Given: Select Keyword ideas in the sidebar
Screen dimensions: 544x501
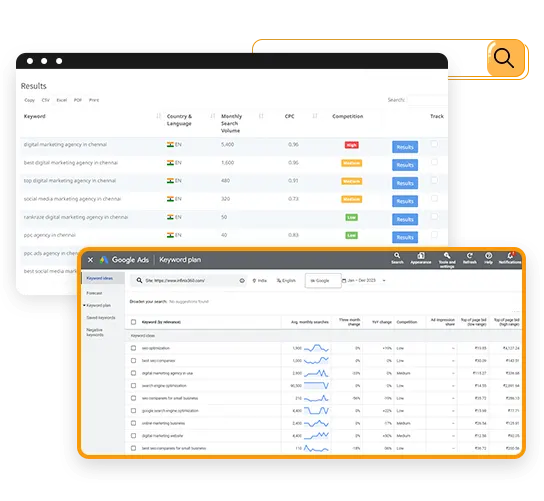Looking at the screenshot, I should (x=100, y=278).
